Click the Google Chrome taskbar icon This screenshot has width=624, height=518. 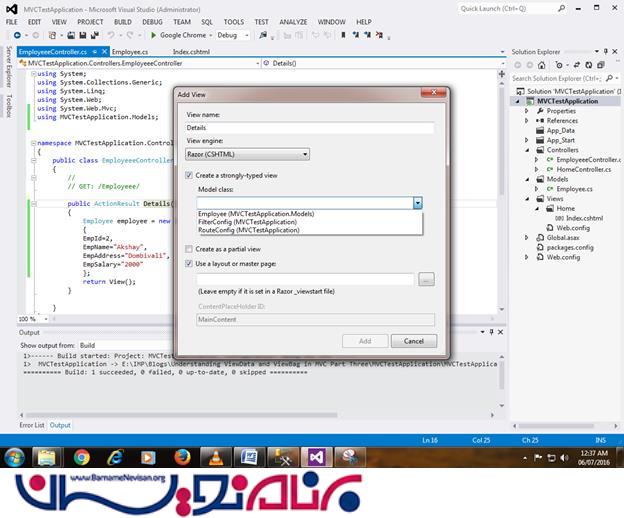click(x=81, y=457)
